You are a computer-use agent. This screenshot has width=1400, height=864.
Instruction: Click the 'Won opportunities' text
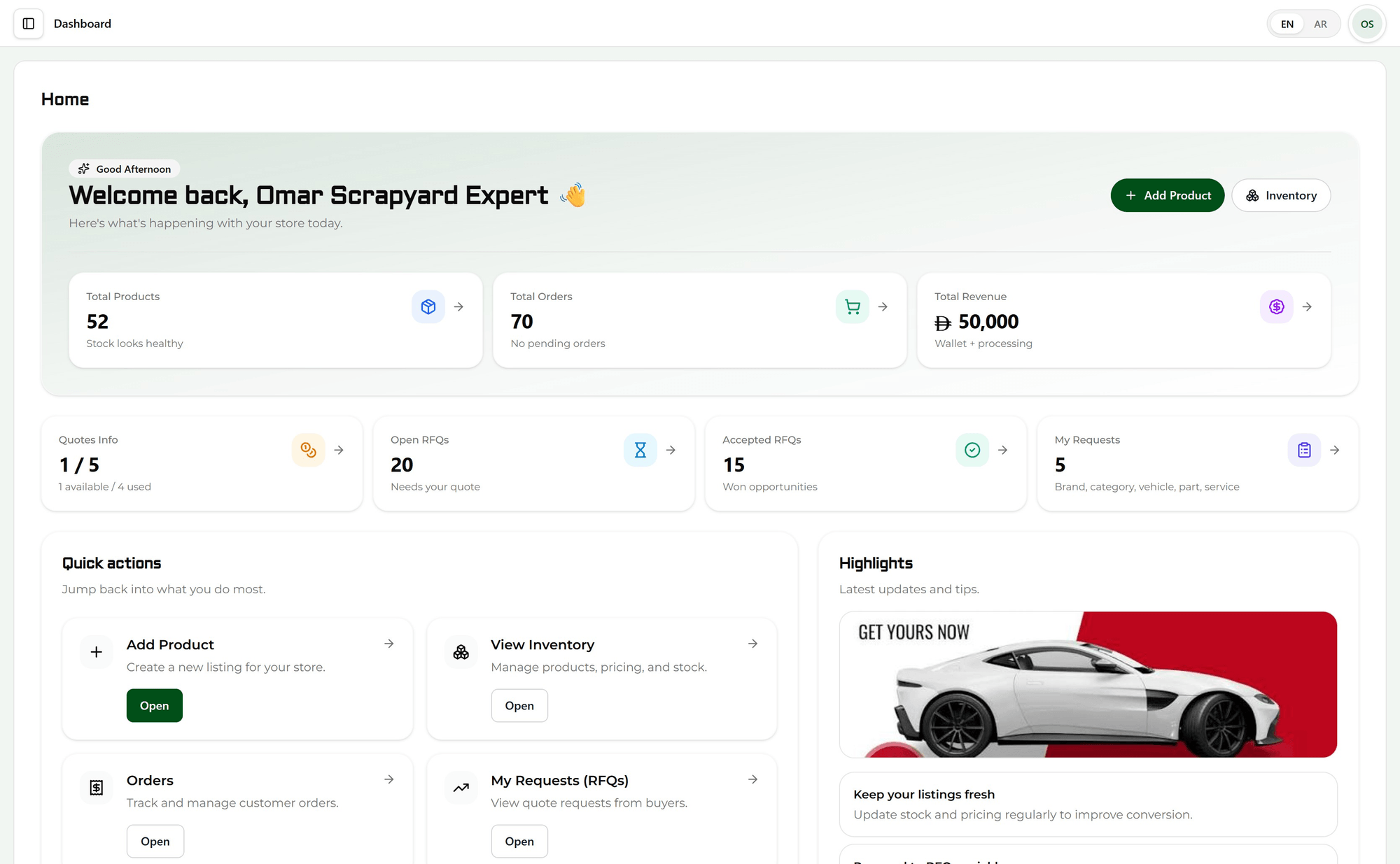click(770, 487)
